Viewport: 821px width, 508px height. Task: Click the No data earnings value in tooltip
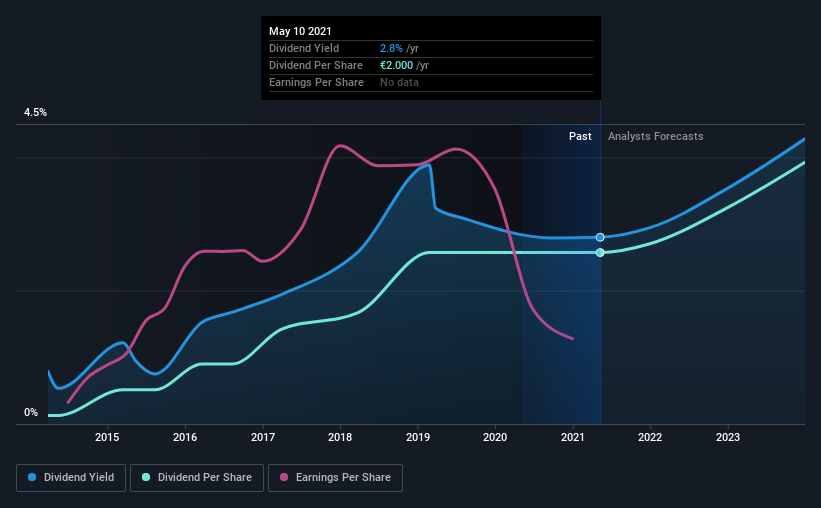[x=399, y=82]
